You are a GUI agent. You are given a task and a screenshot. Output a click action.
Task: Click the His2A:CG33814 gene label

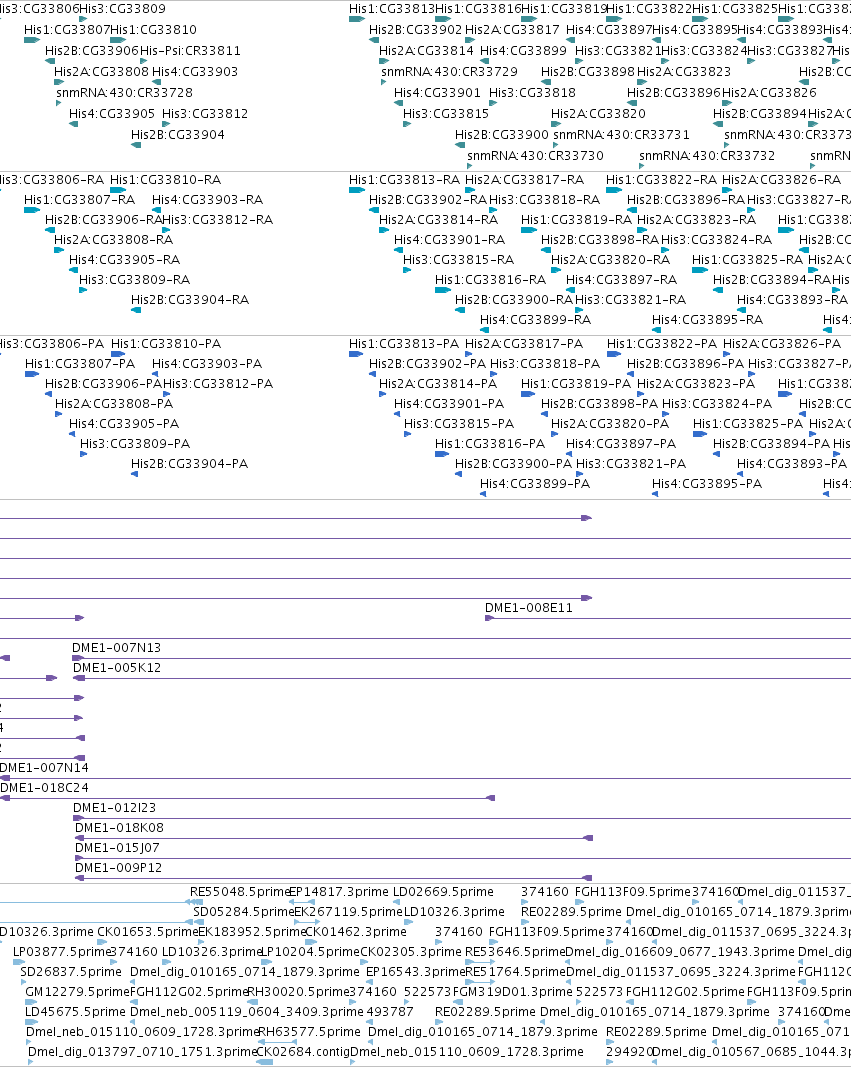pyautogui.click(x=427, y=51)
